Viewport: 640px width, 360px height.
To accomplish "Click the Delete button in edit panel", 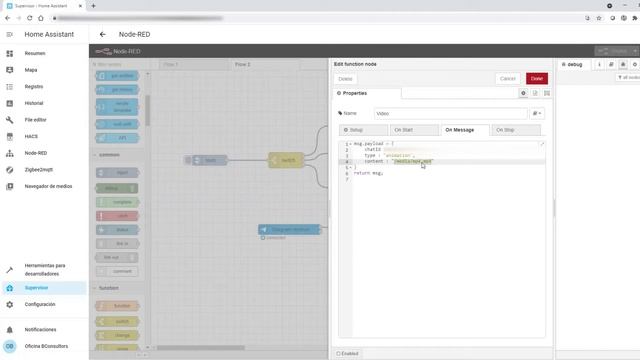I will pos(345,79).
